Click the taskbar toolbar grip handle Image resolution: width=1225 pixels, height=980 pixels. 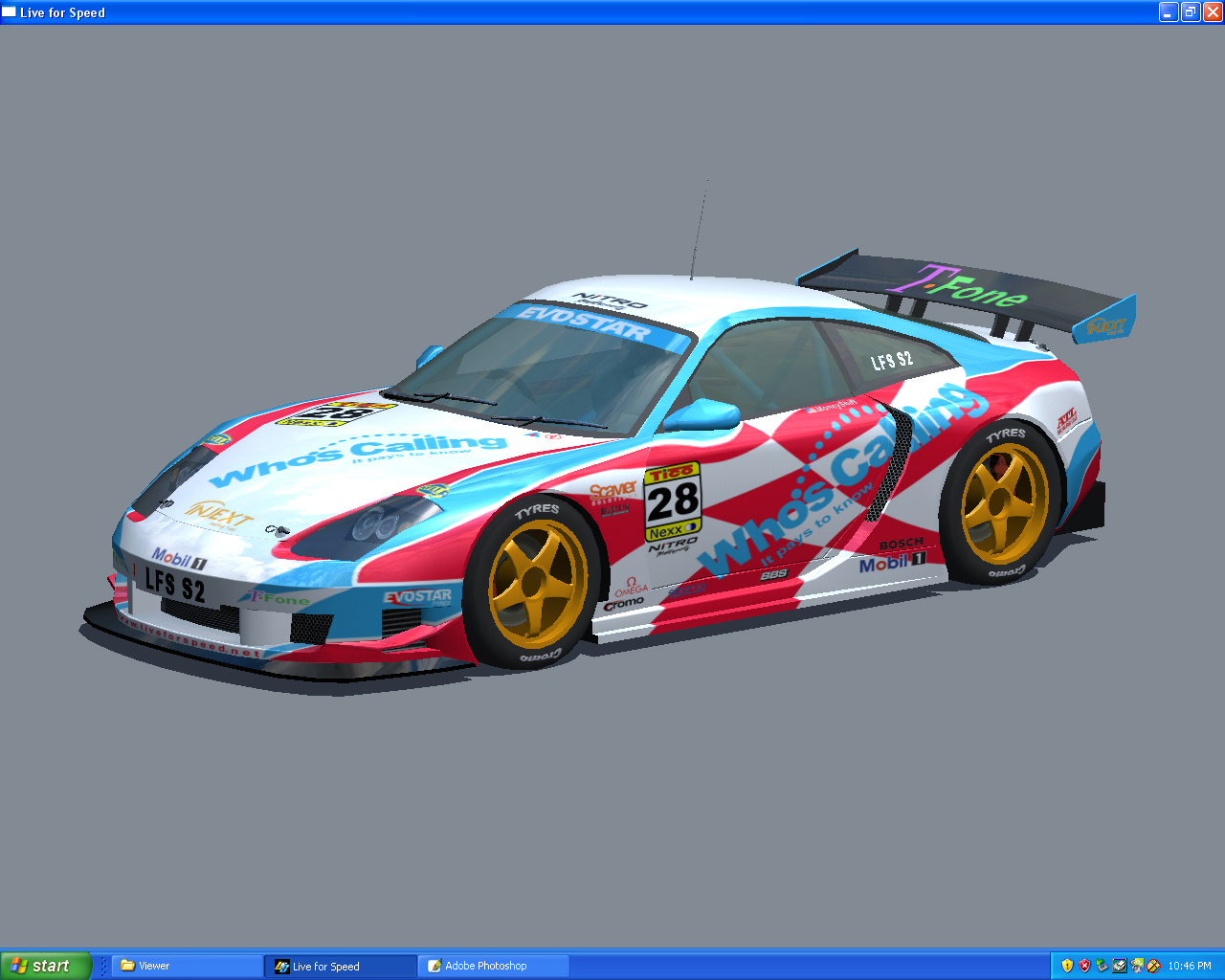click(103, 966)
